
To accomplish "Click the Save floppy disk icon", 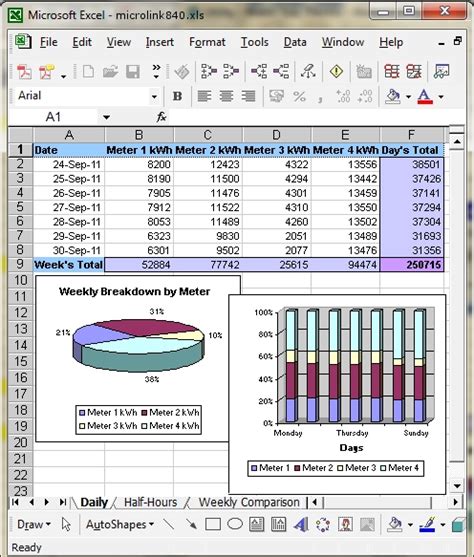I will tap(133, 72).
